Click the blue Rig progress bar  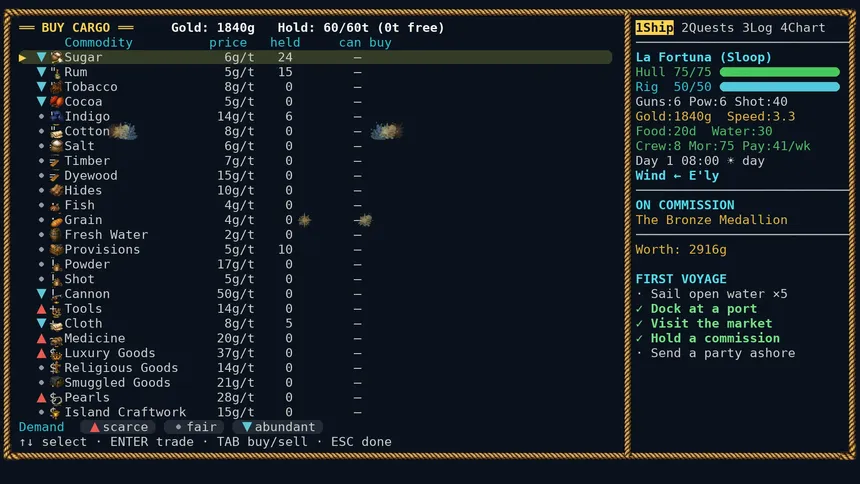click(779, 87)
